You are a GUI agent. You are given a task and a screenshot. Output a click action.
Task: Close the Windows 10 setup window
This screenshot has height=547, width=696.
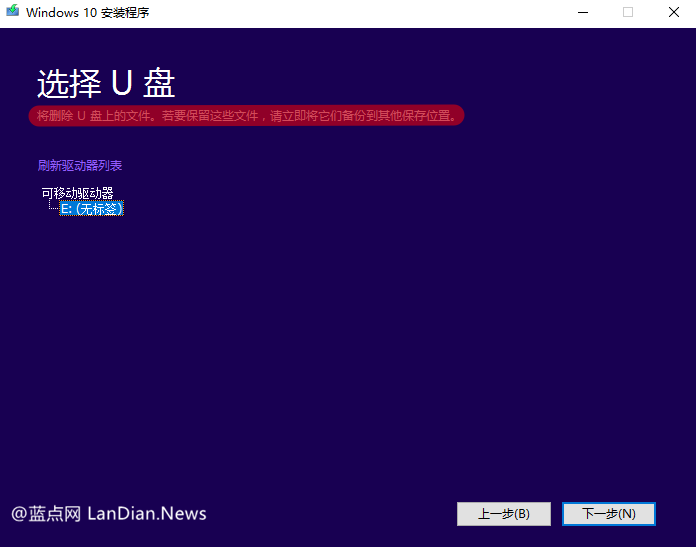click(673, 12)
